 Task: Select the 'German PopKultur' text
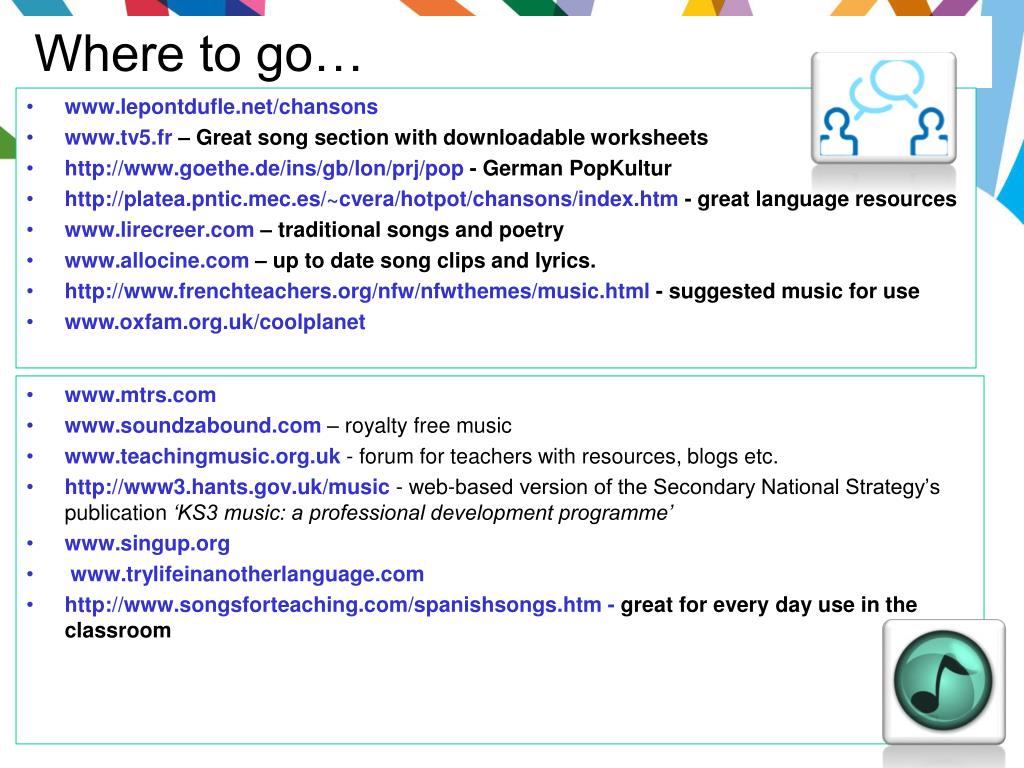click(x=577, y=168)
